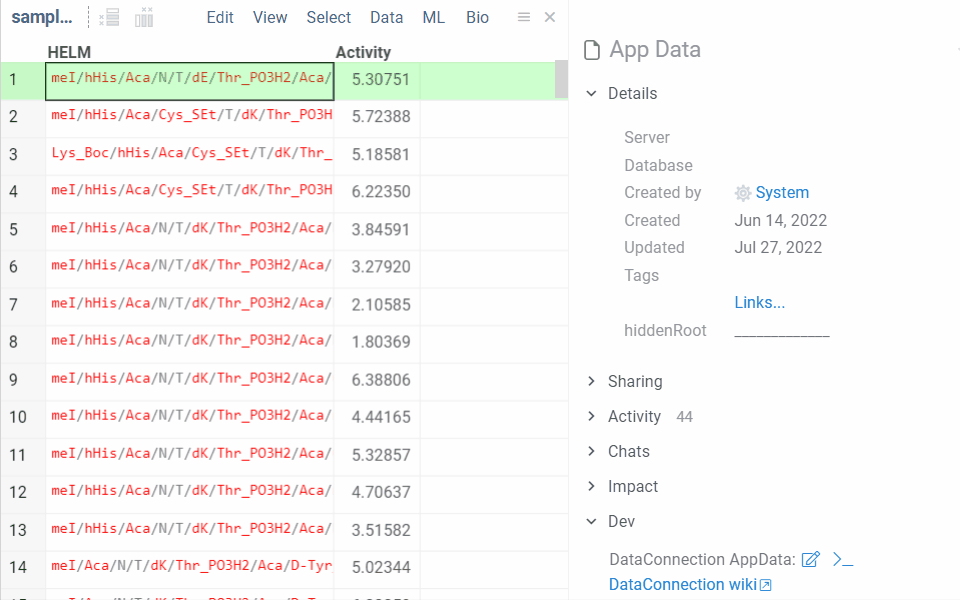Click external-link icon after DataConnection wiki
Screen dimensions: 960x600
pos(762,584)
